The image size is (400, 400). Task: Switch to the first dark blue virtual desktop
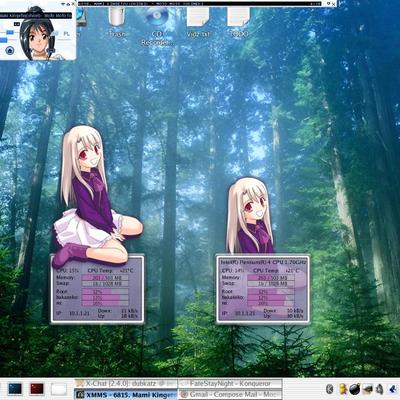click(x=15, y=389)
